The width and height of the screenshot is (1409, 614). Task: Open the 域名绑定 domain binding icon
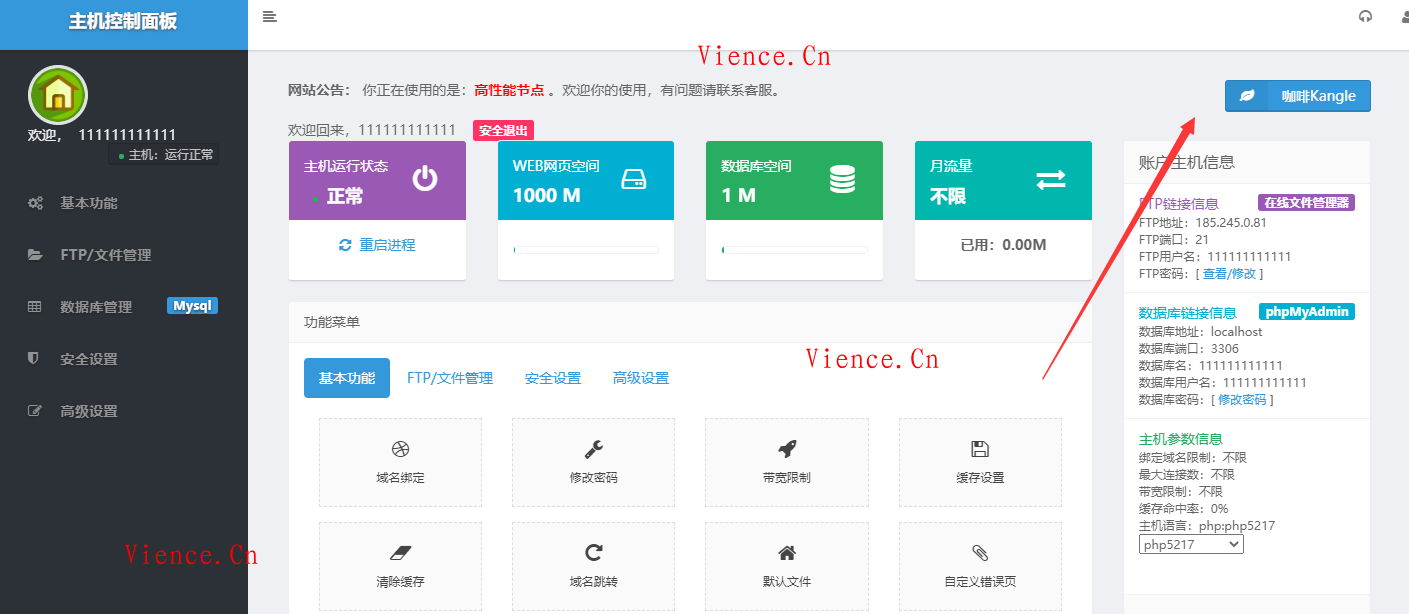tap(400, 462)
